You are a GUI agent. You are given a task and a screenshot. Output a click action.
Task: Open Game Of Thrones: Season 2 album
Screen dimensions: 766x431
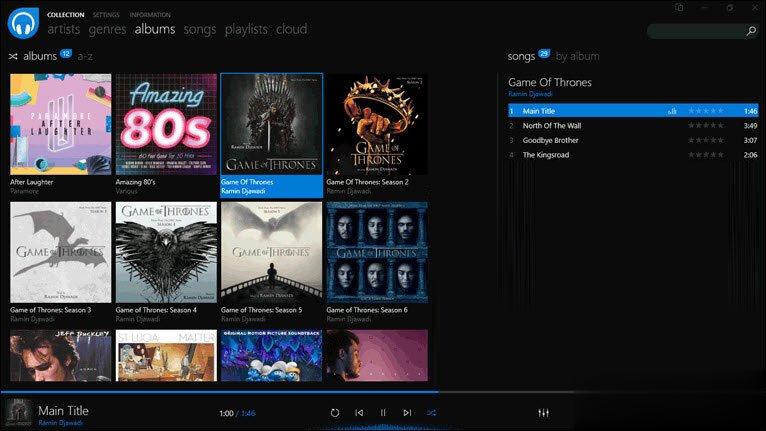(x=377, y=124)
